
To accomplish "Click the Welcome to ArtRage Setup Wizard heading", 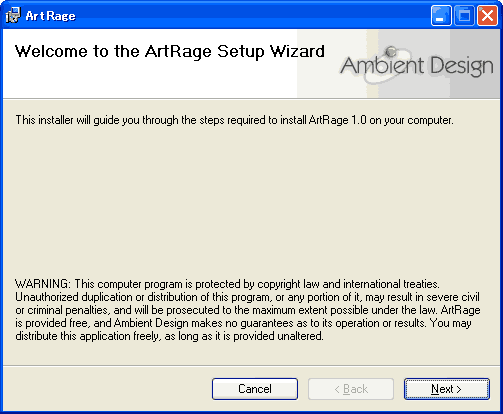I will tap(170, 52).
